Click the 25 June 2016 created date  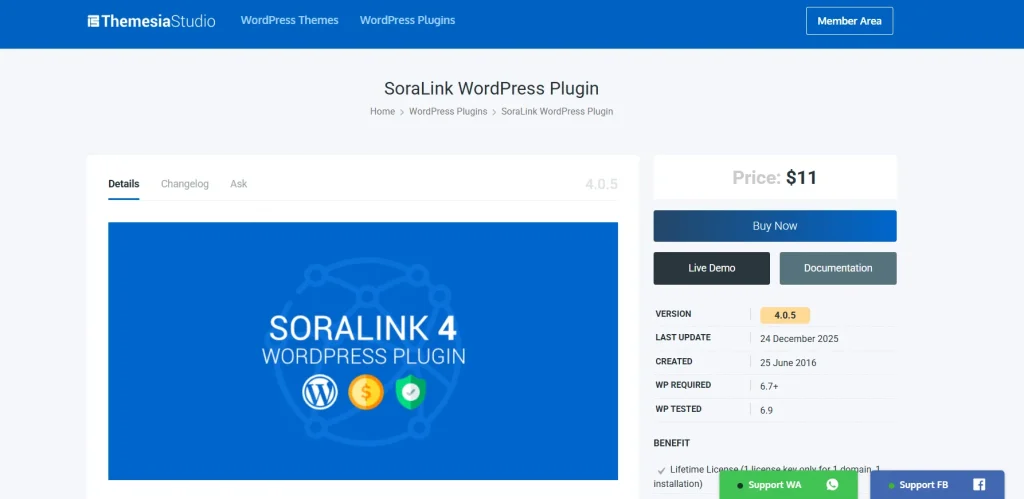coord(788,362)
